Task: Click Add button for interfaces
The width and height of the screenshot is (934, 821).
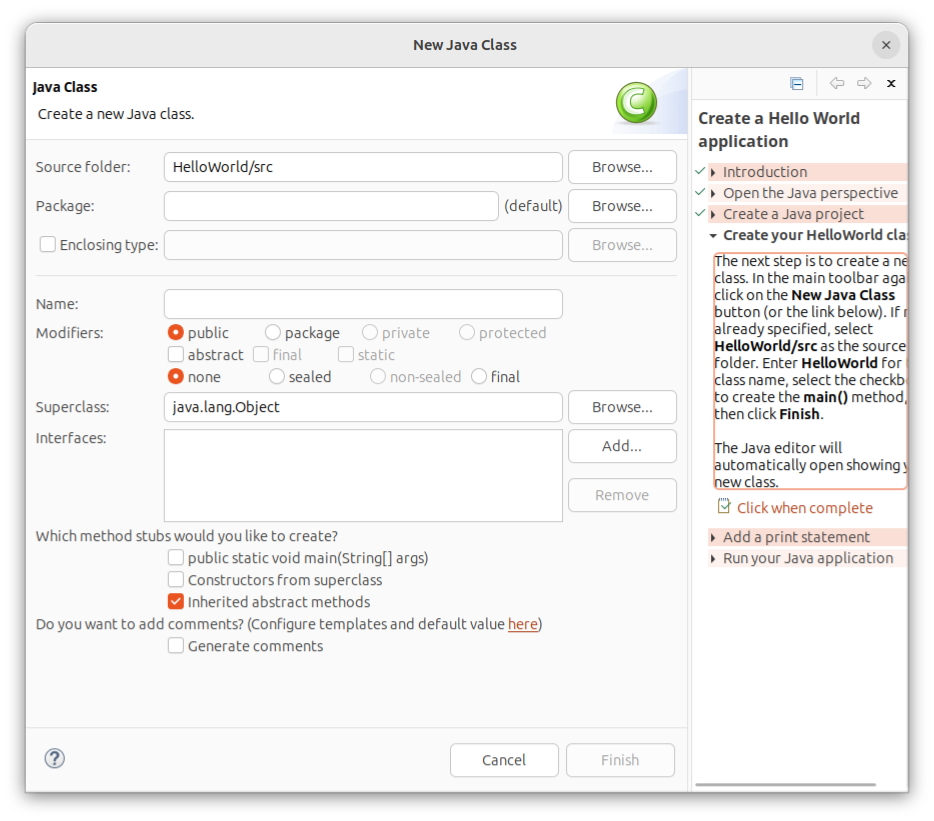Action: coord(622,446)
